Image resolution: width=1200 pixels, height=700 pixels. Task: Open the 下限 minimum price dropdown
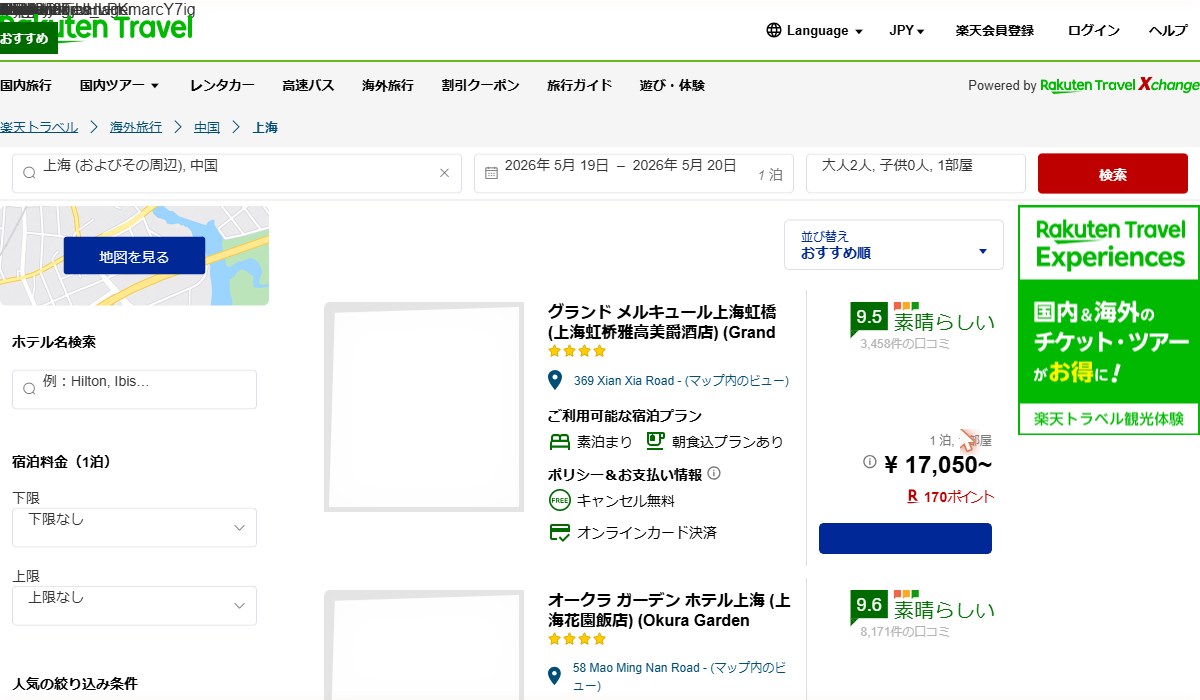point(134,527)
